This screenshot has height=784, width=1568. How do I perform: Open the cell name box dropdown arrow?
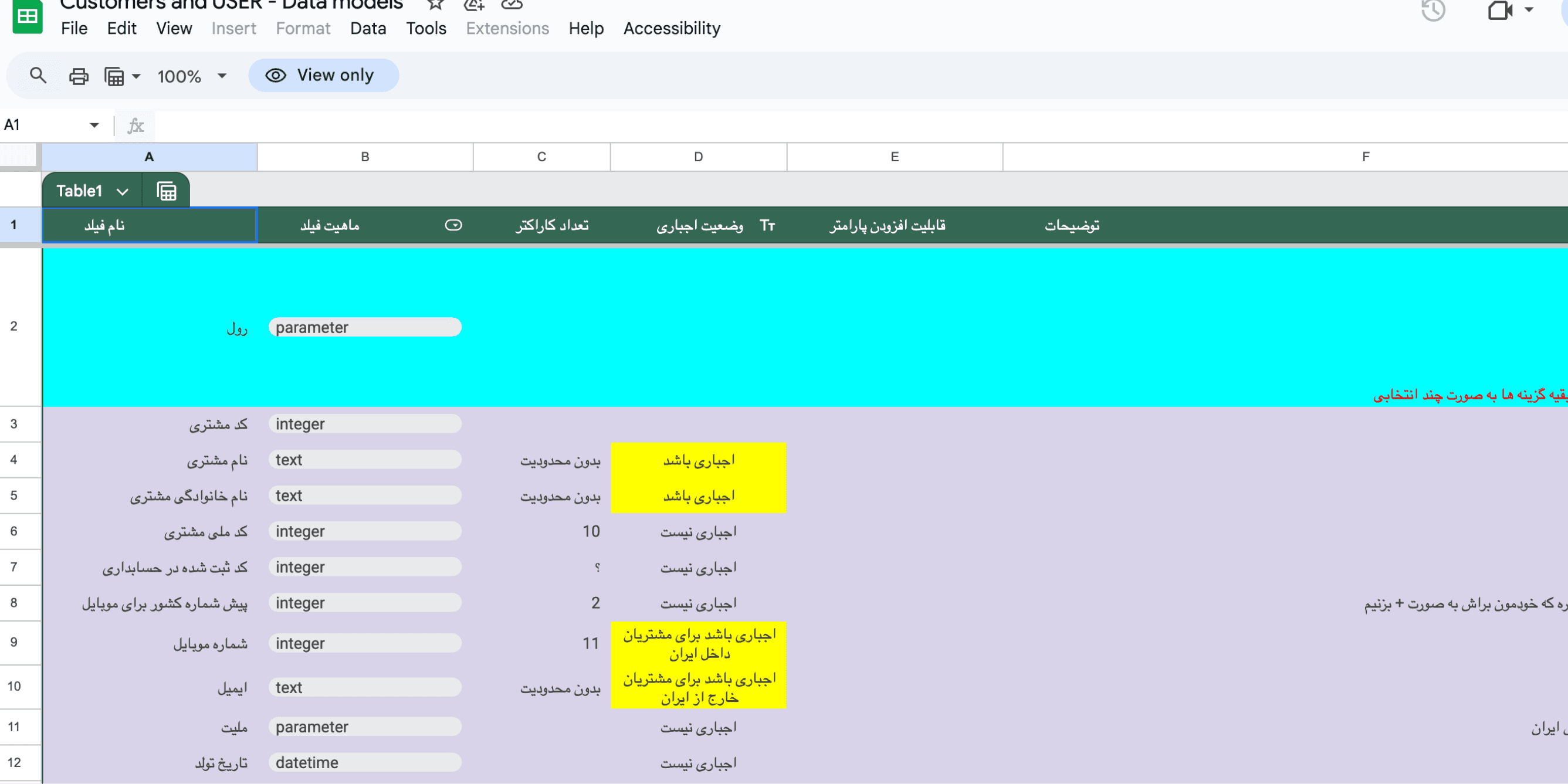94,125
